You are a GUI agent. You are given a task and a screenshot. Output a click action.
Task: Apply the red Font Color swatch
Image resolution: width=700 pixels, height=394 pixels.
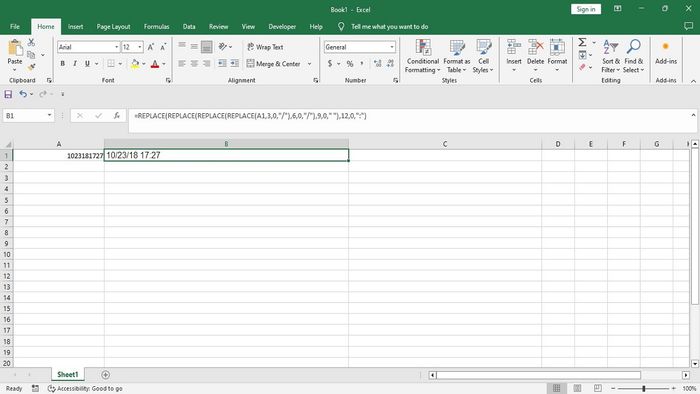pos(155,64)
